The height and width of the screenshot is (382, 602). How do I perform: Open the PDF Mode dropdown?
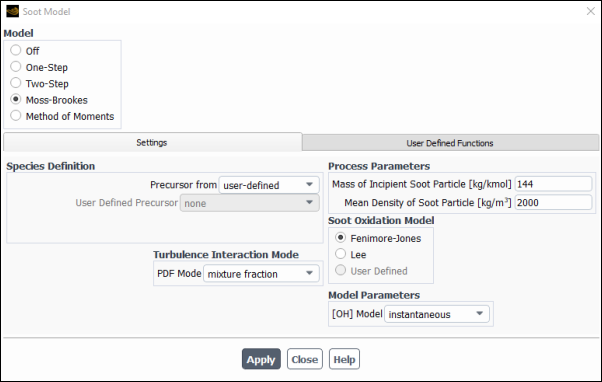[261, 273]
